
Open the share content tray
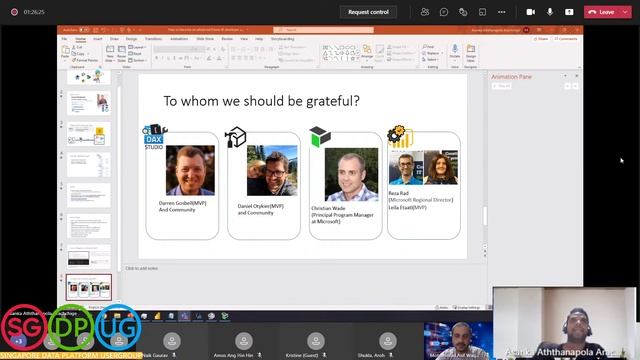coord(569,12)
